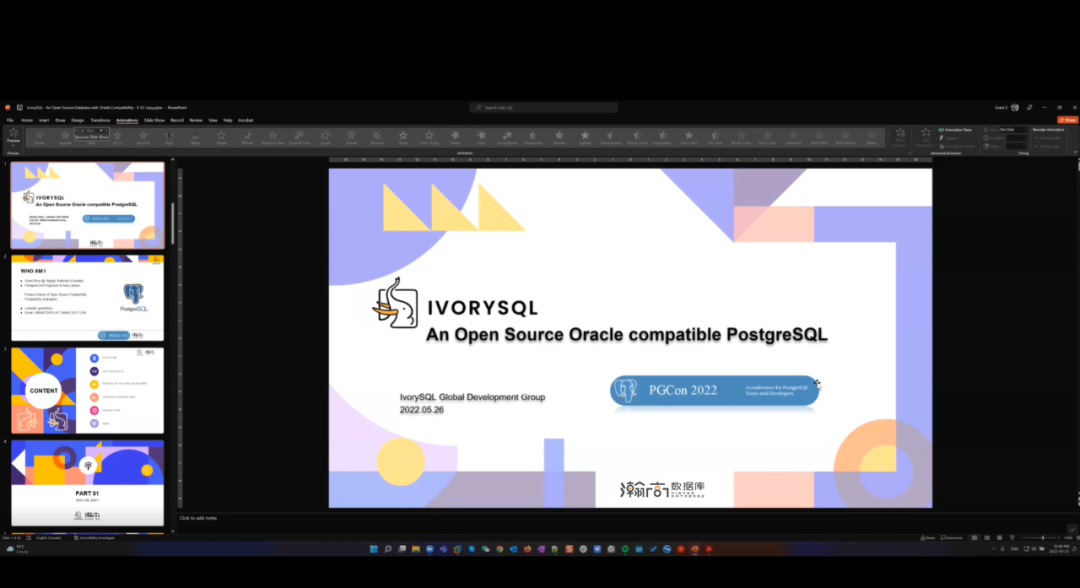Select the Transparency emphasis animation

tap(611, 138)
